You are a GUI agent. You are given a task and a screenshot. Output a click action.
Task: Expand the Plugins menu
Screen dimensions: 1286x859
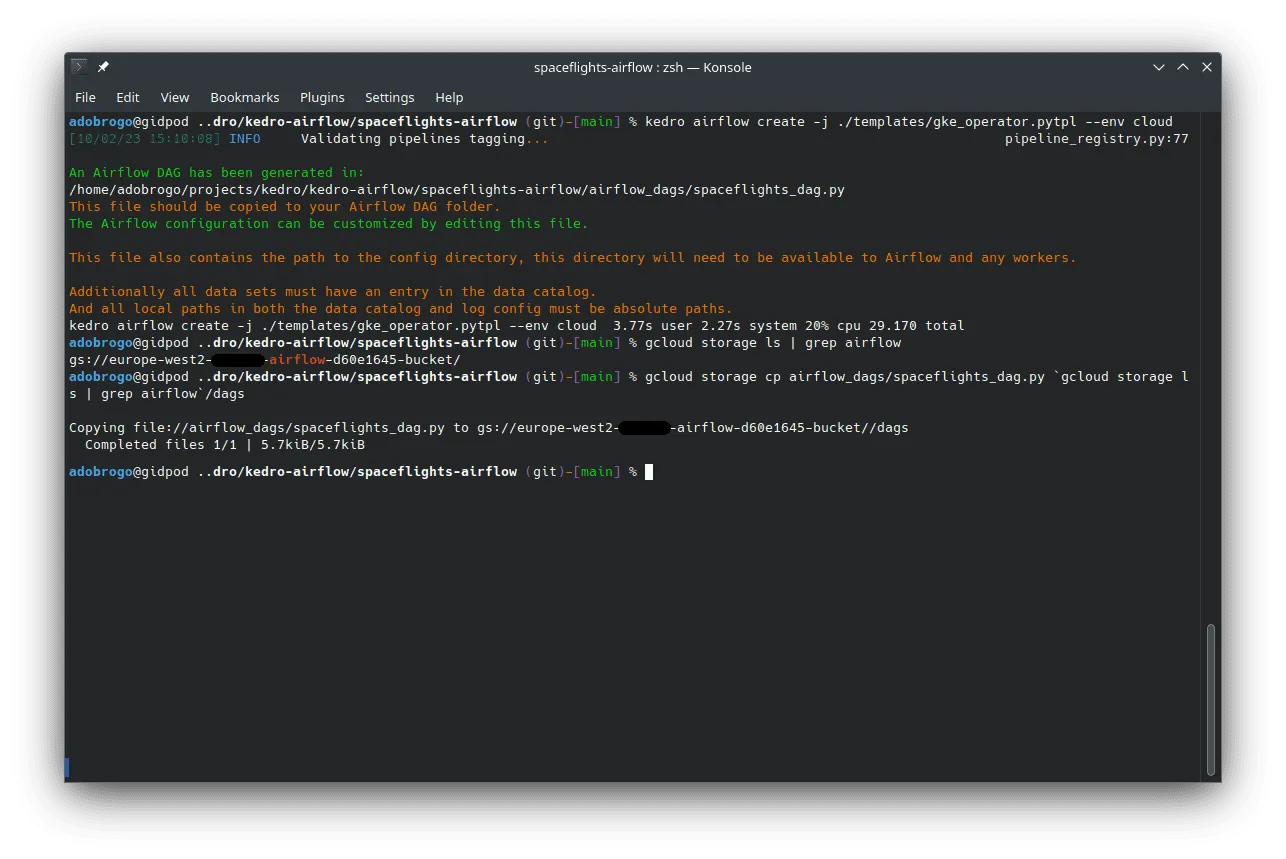tap(322, 97)
